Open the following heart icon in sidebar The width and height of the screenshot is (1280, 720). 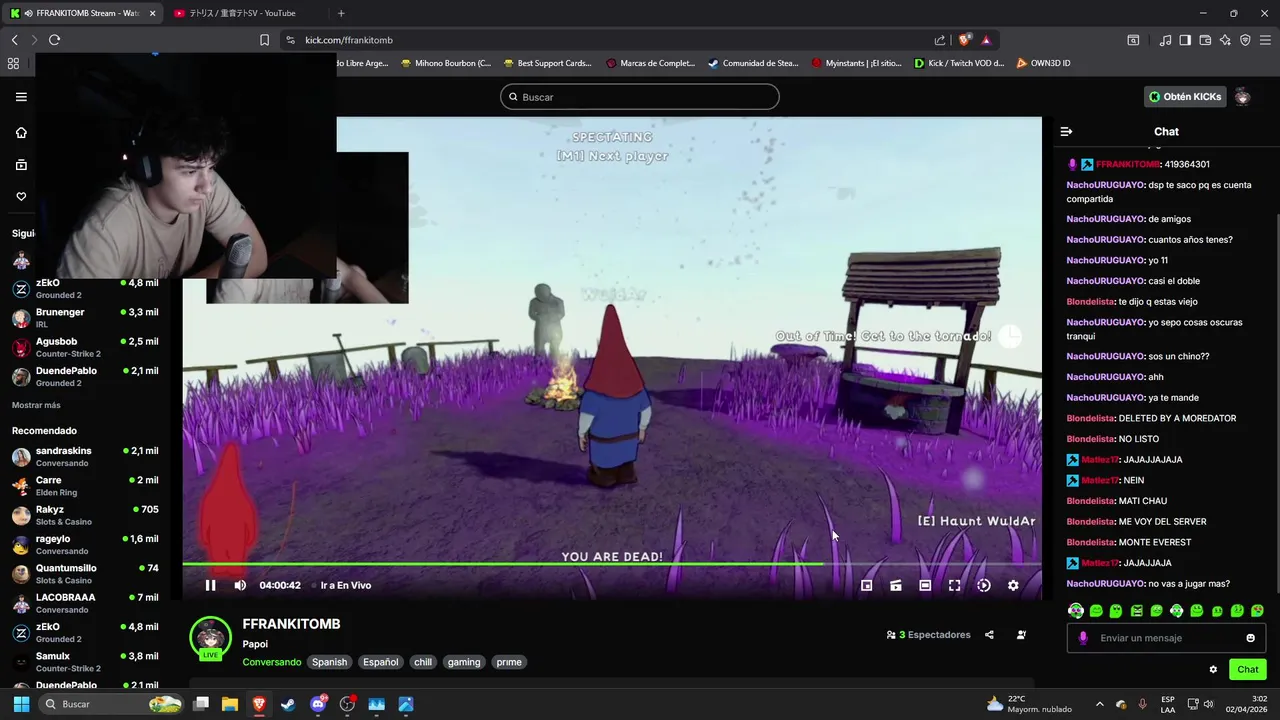[21, 196]
